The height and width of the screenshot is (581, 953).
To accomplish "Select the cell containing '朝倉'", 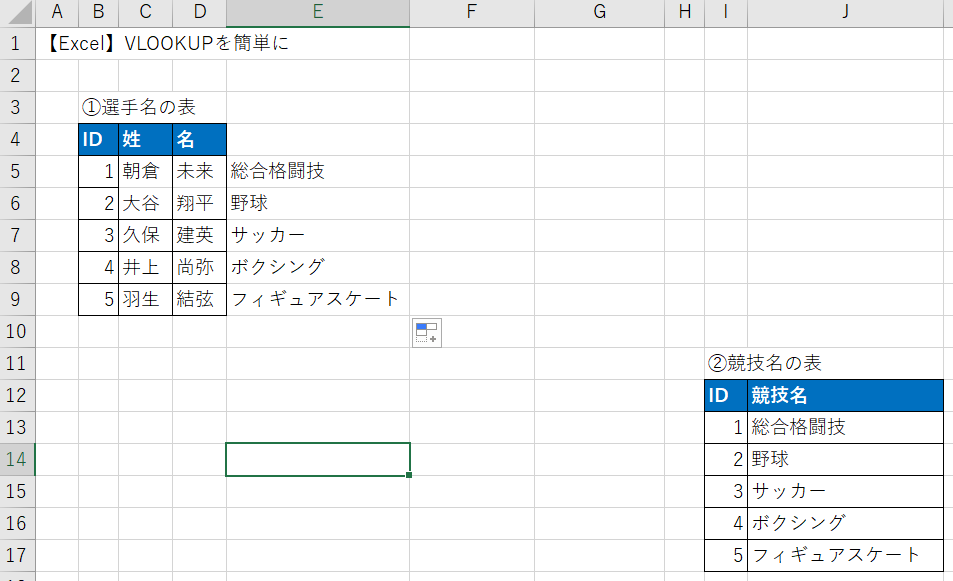I will pyautogui.click(x=146, y=171).
